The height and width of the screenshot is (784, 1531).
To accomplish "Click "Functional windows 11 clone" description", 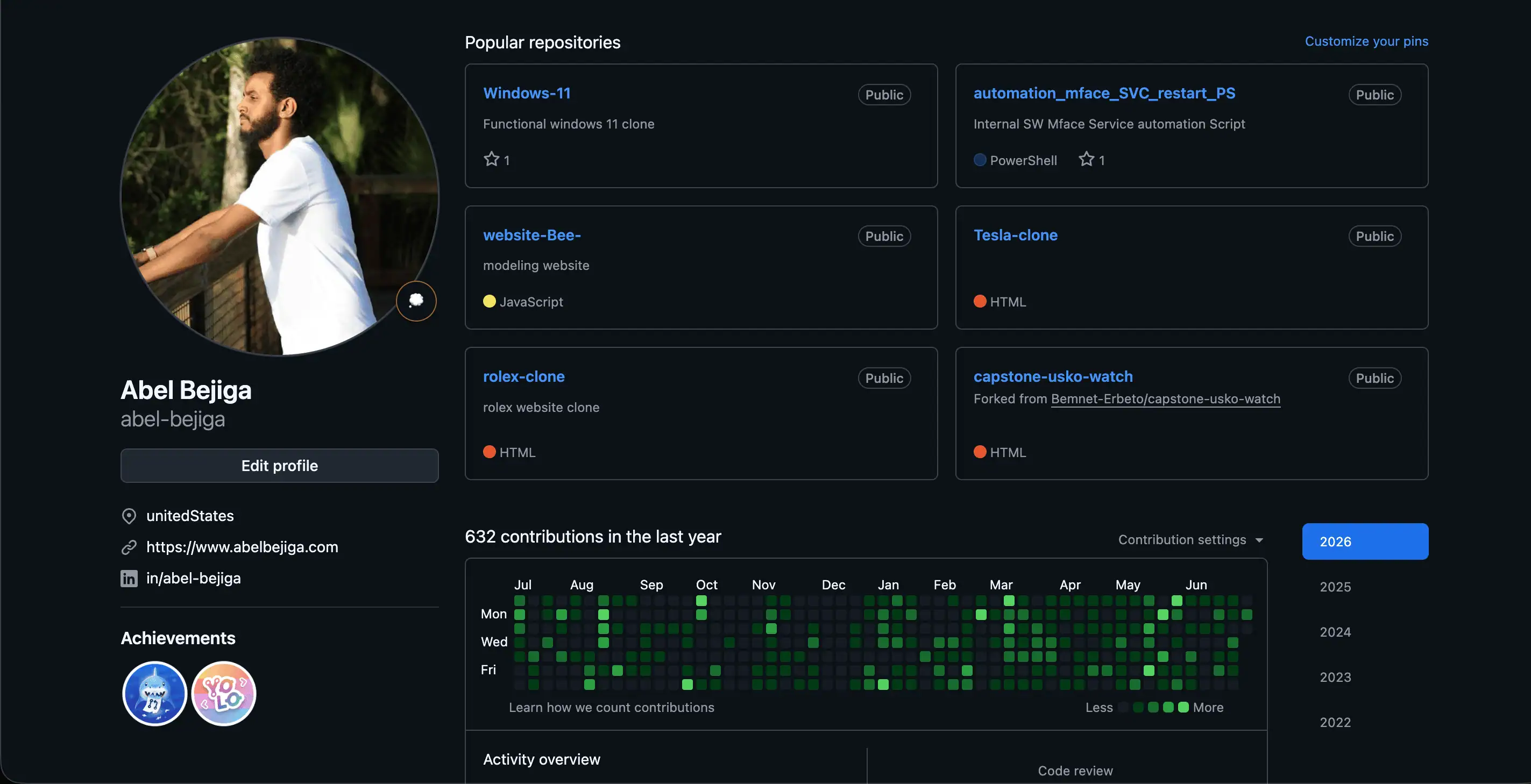I will (x=568, y=124).
